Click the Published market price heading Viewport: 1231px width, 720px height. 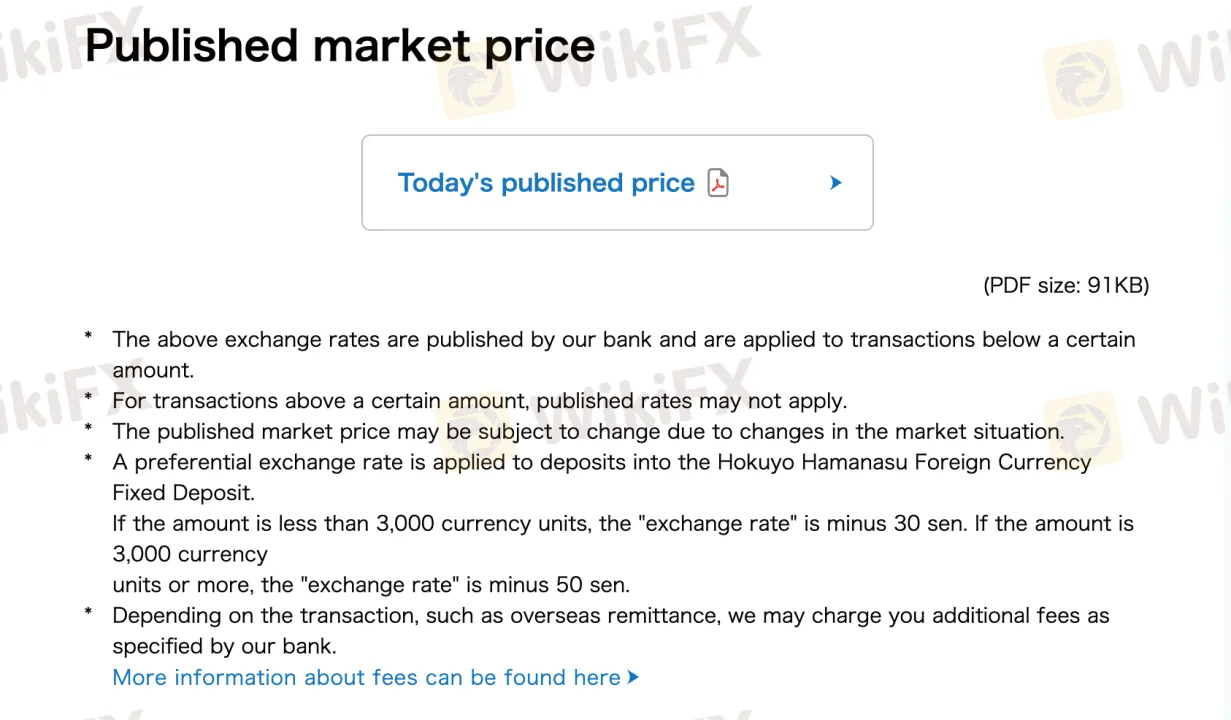click(339, 45)
